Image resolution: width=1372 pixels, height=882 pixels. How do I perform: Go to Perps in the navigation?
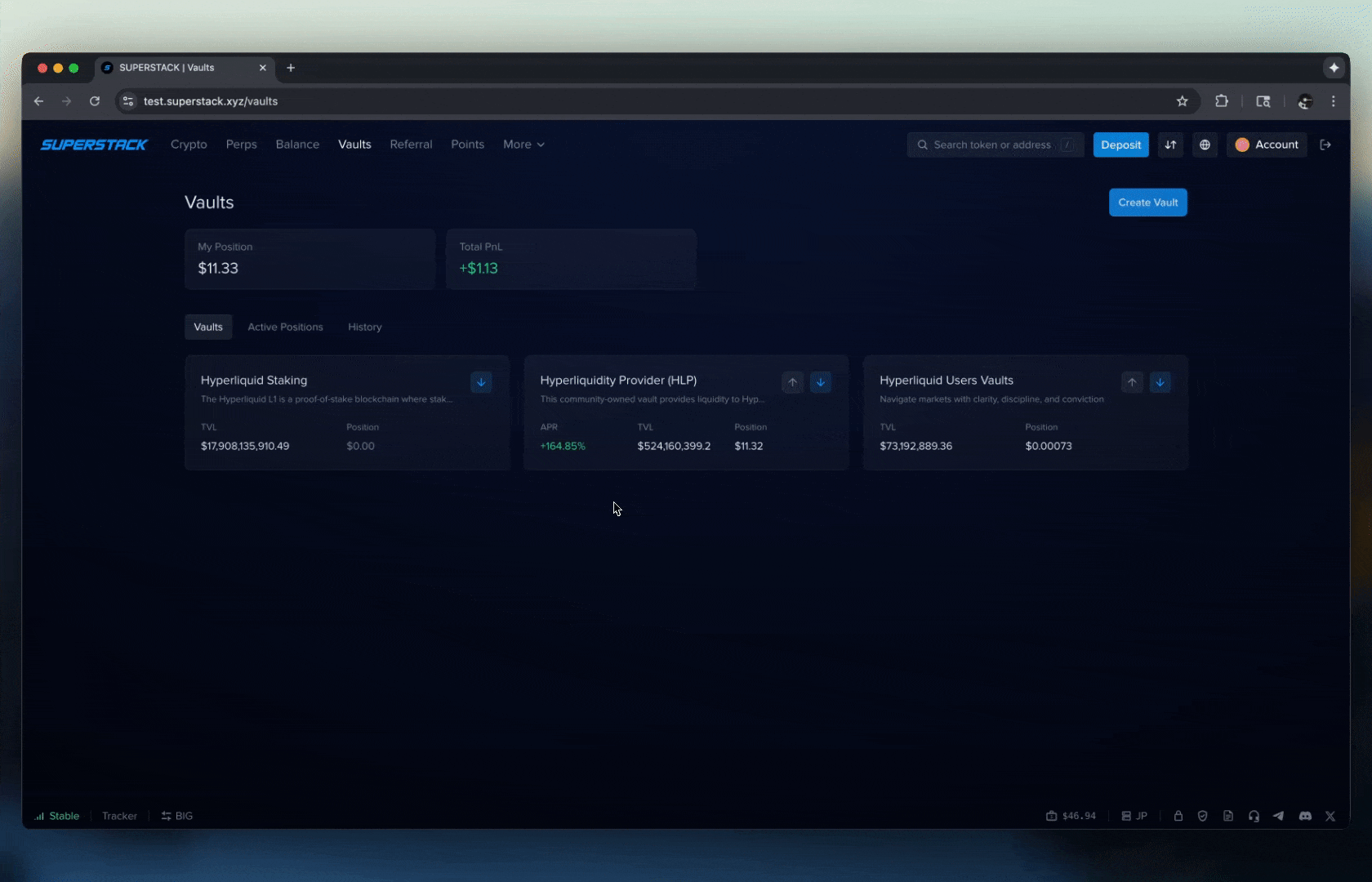tap(241, 145)
